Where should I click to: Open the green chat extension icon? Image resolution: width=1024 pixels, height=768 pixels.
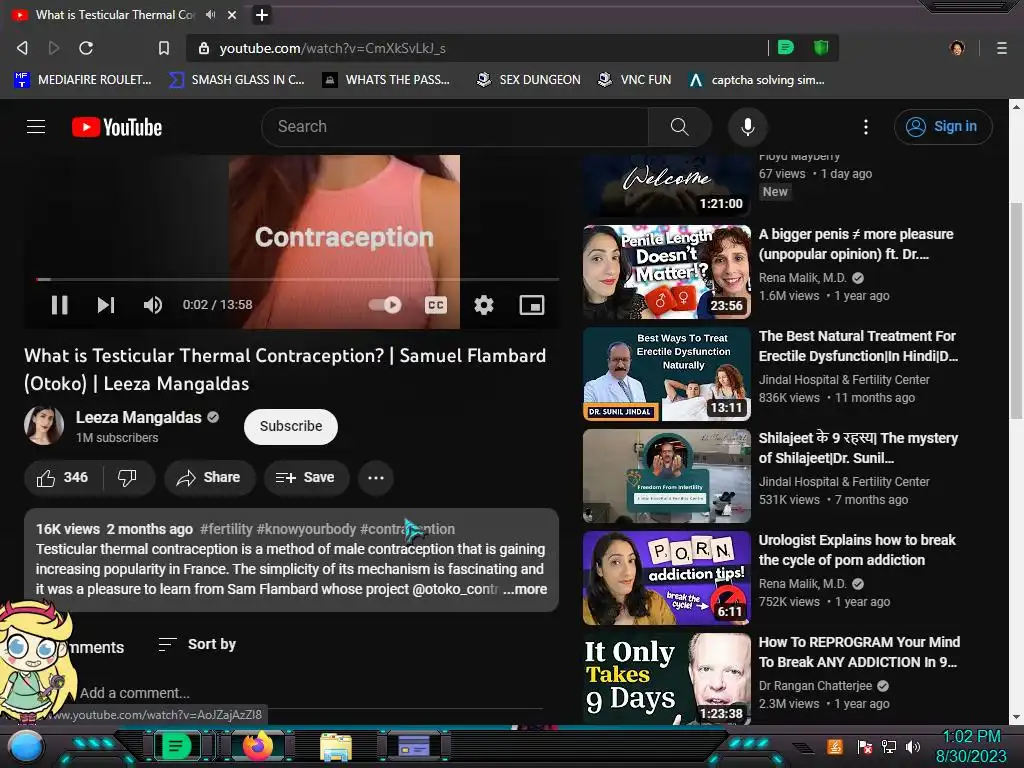tap(786, 48)
